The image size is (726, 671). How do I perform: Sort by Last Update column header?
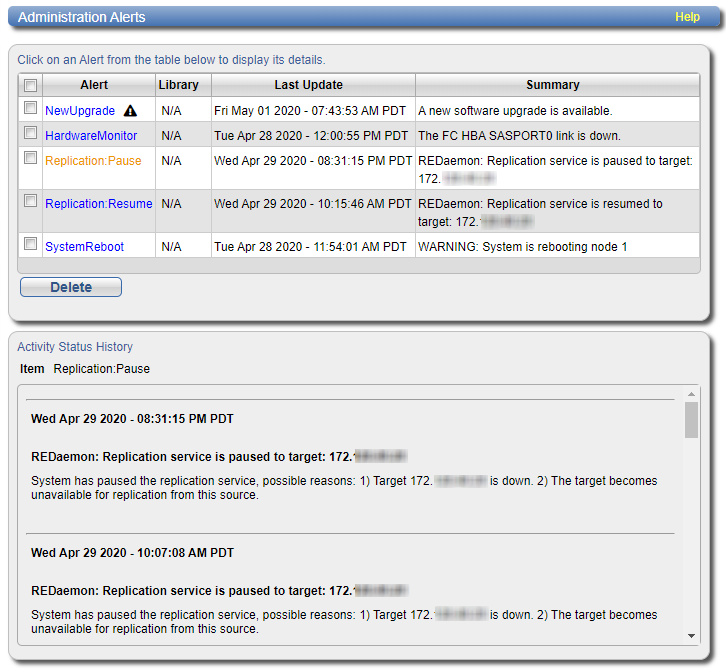(x=309, y=85)
